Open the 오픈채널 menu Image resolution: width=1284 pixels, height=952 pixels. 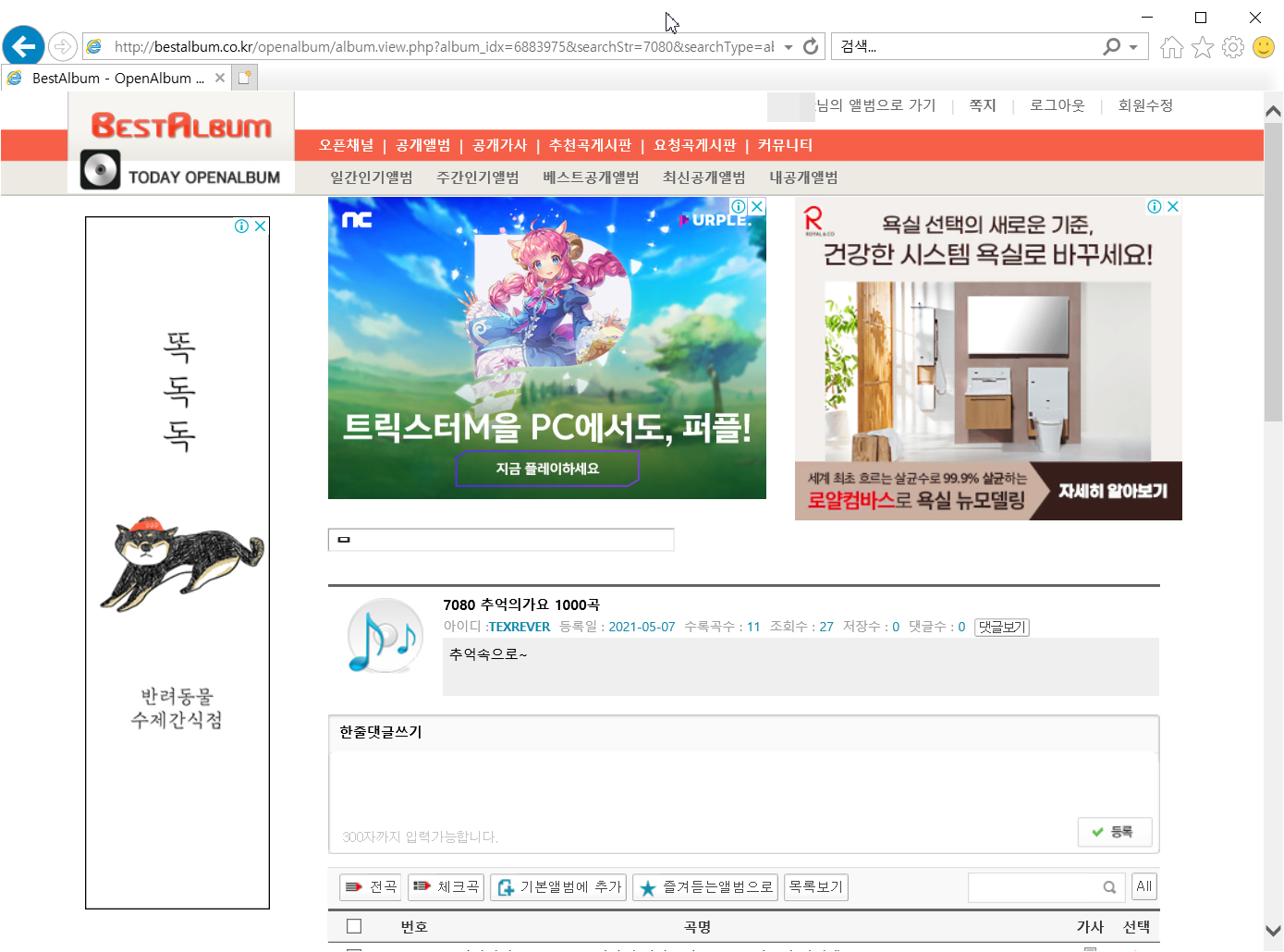(x=347, y=145)
